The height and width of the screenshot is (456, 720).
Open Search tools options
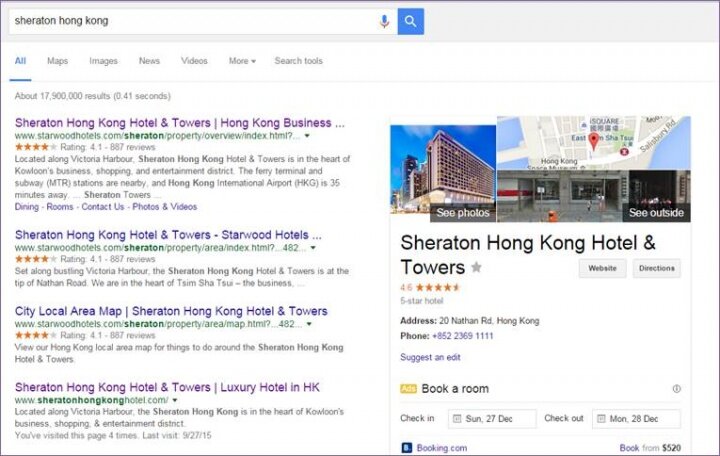298,61
